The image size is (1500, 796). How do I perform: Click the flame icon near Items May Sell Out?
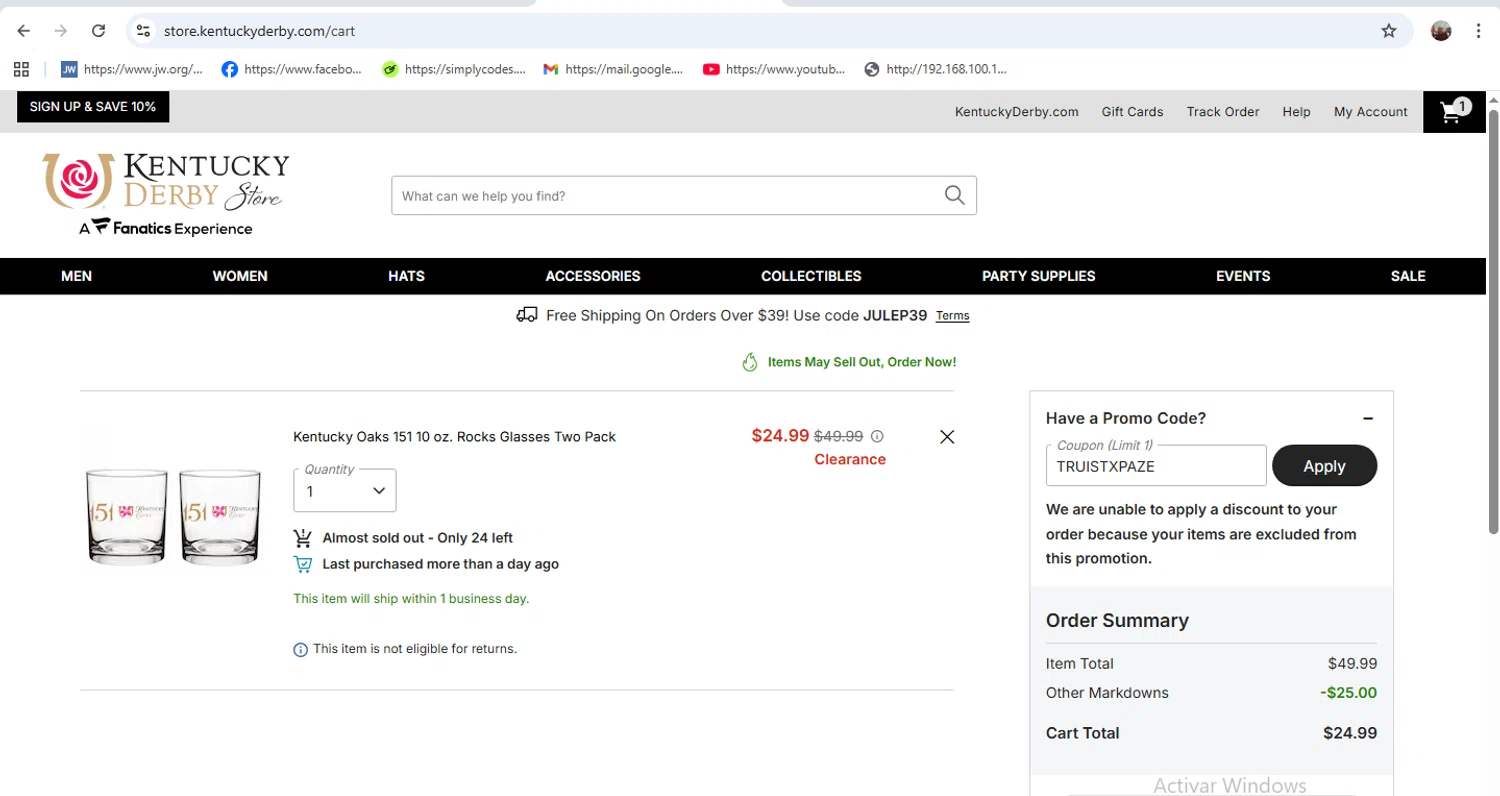click(750, 362)
